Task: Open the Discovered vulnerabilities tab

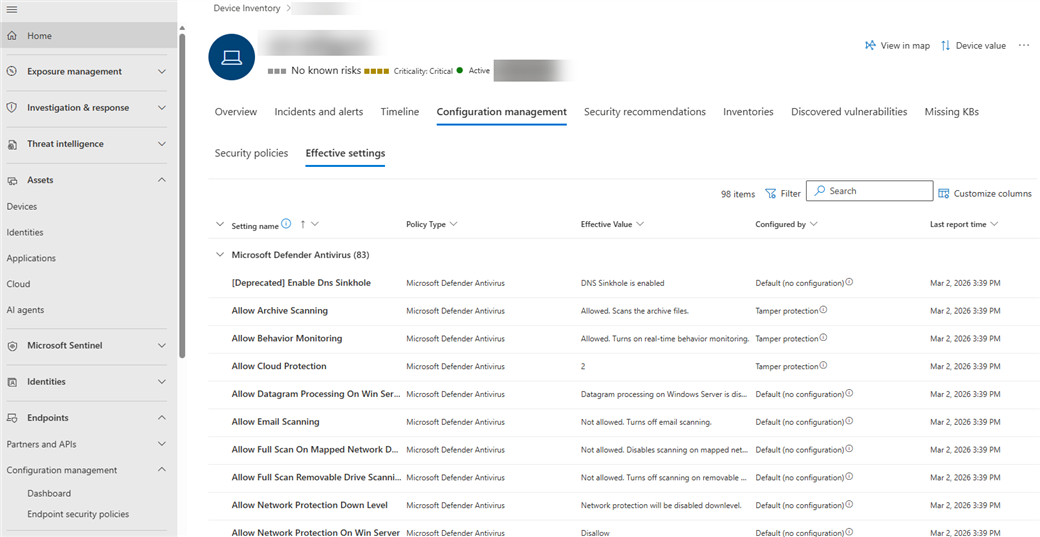Action: (849, 112)
